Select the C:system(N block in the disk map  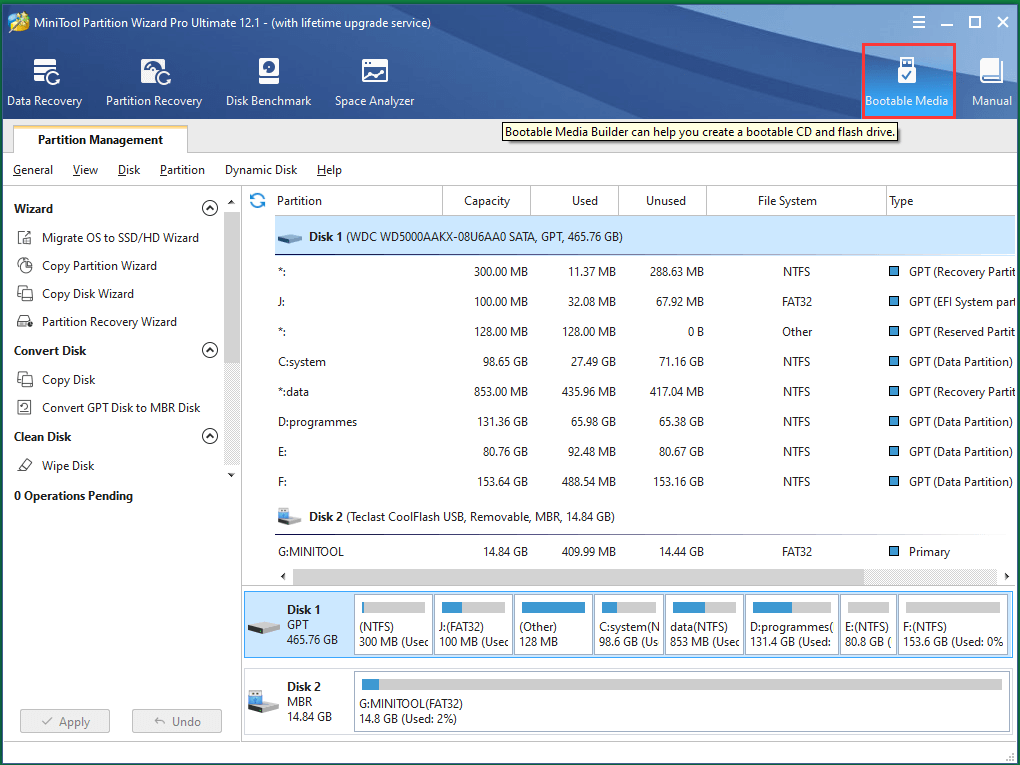coord(629,625)
